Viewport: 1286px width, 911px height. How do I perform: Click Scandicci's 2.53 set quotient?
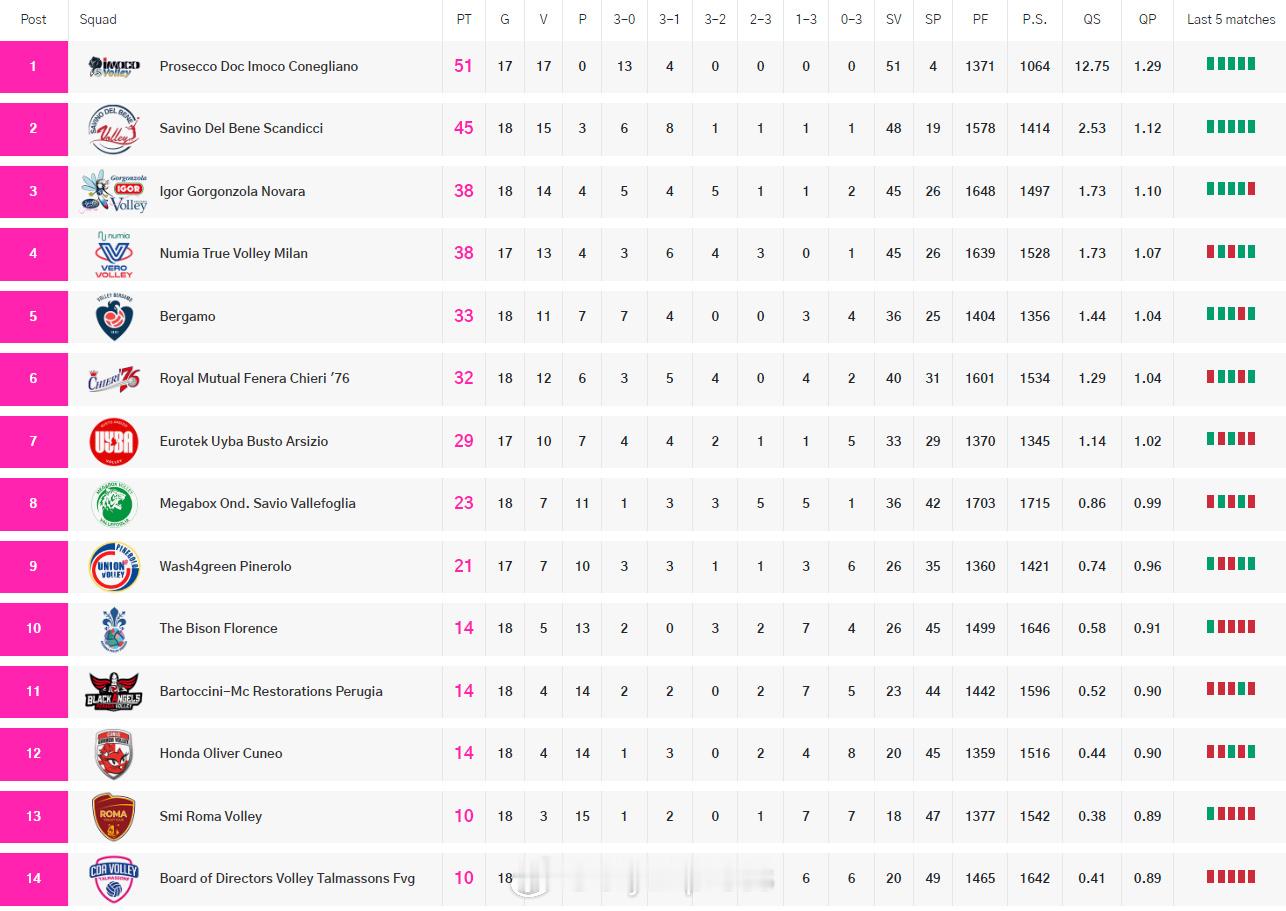click(x=1092, y=129)
